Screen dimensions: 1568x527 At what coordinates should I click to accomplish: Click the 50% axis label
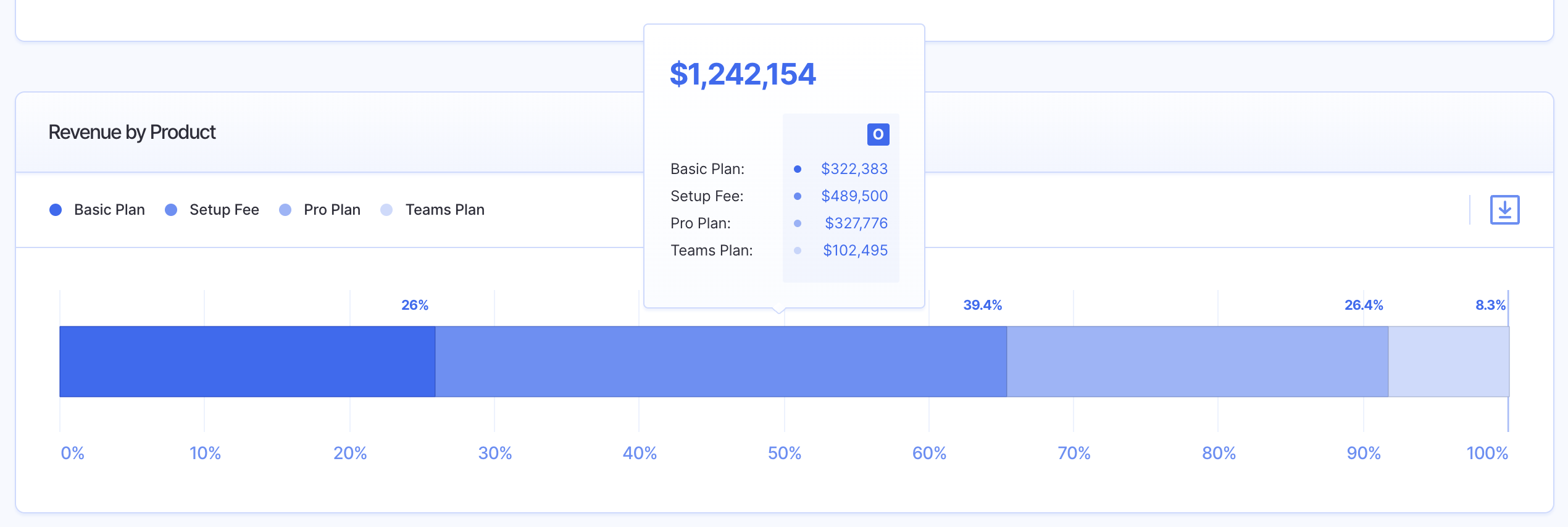coord(784,453)
